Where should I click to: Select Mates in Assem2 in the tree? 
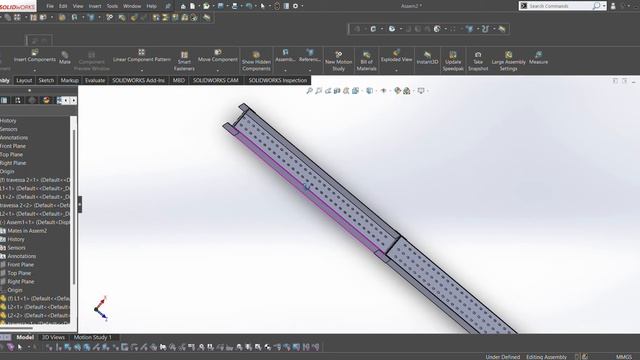tap(27, 231)
